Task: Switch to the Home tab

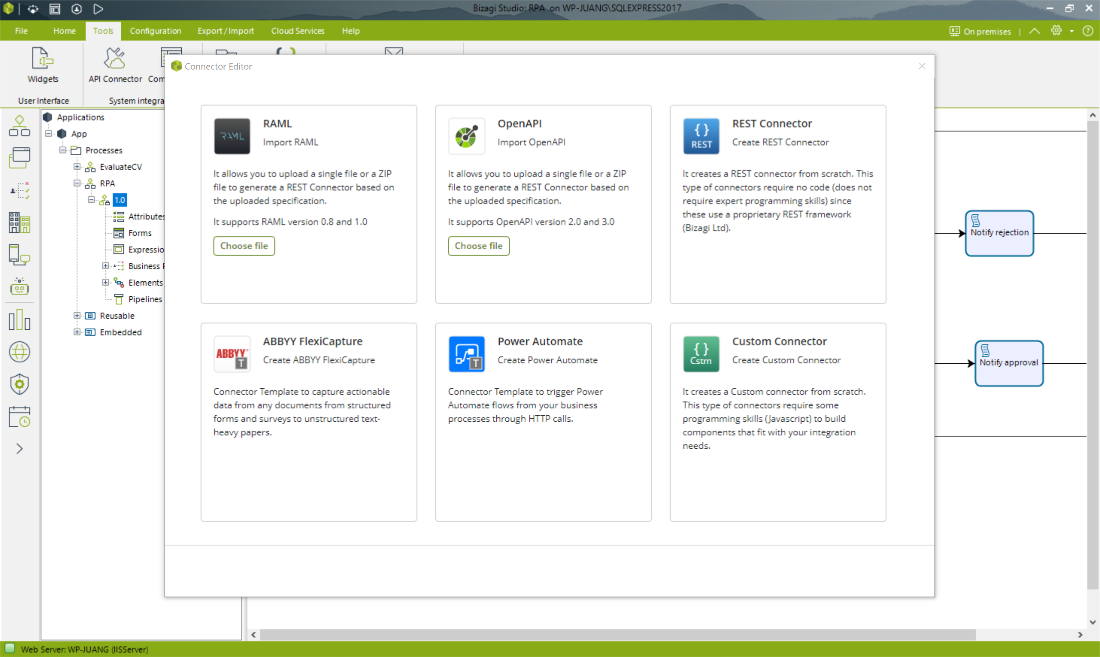Action: [64, 31]
